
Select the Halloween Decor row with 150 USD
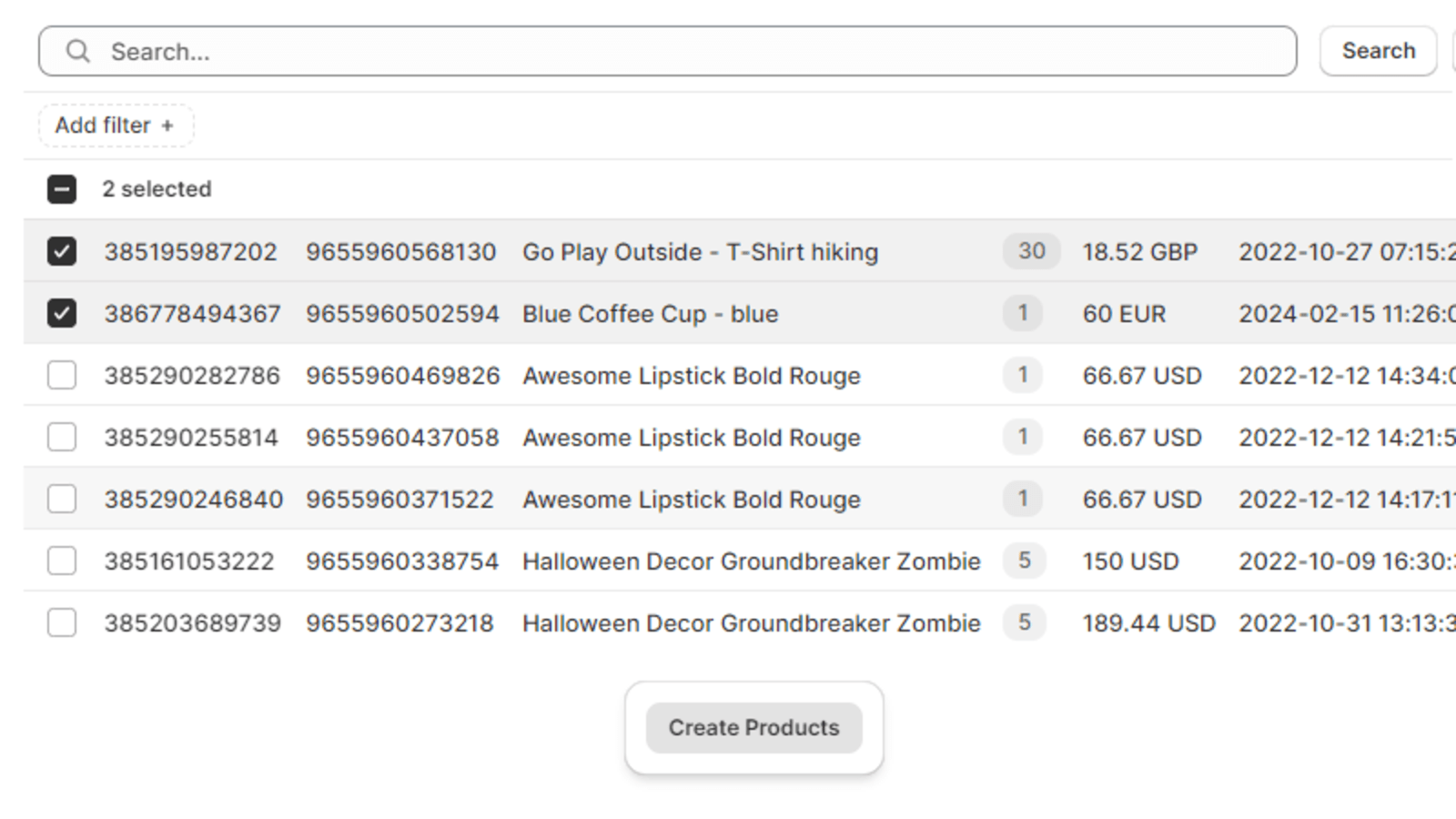(62, 561)
